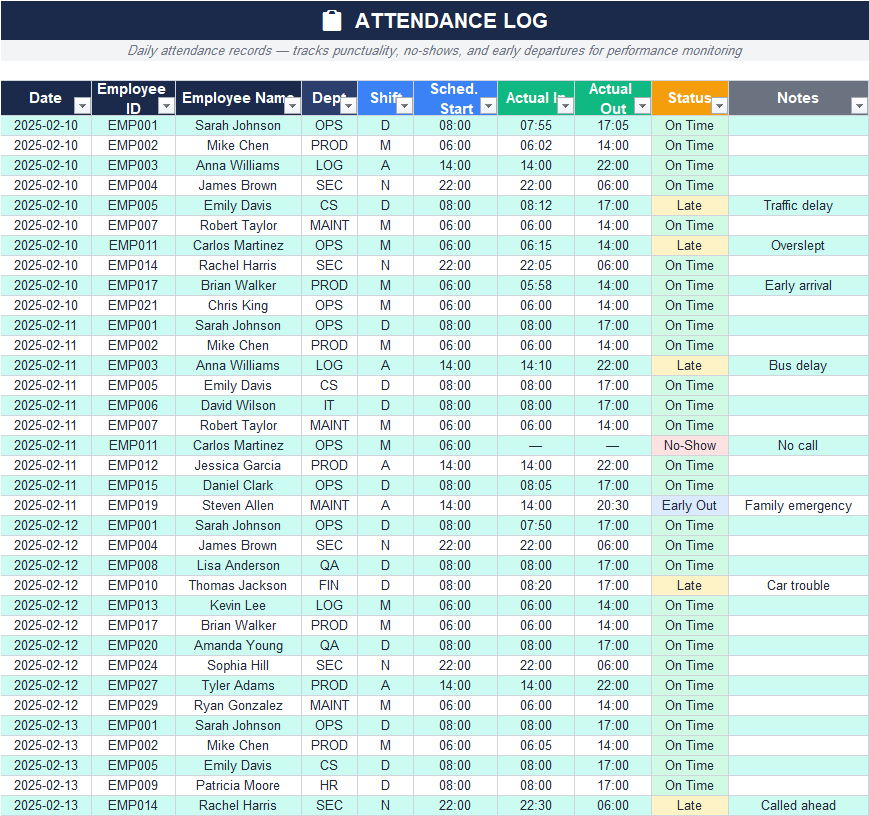Viewport: 869px width, 816px height.
Task: Click the Early Out status for Steven Allen
Action: click(x=689, y=505)
